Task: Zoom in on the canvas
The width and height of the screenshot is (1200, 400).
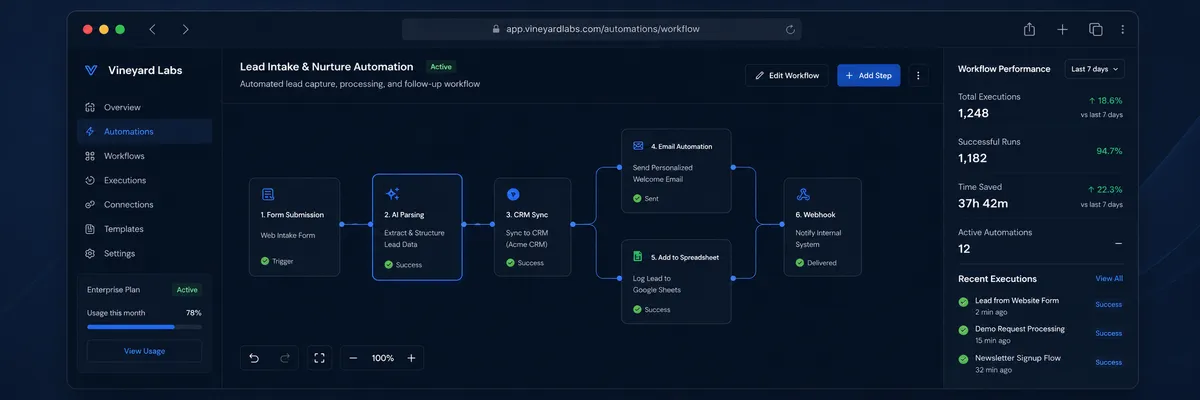Action: pyautogui.click(x=411, y=358)
